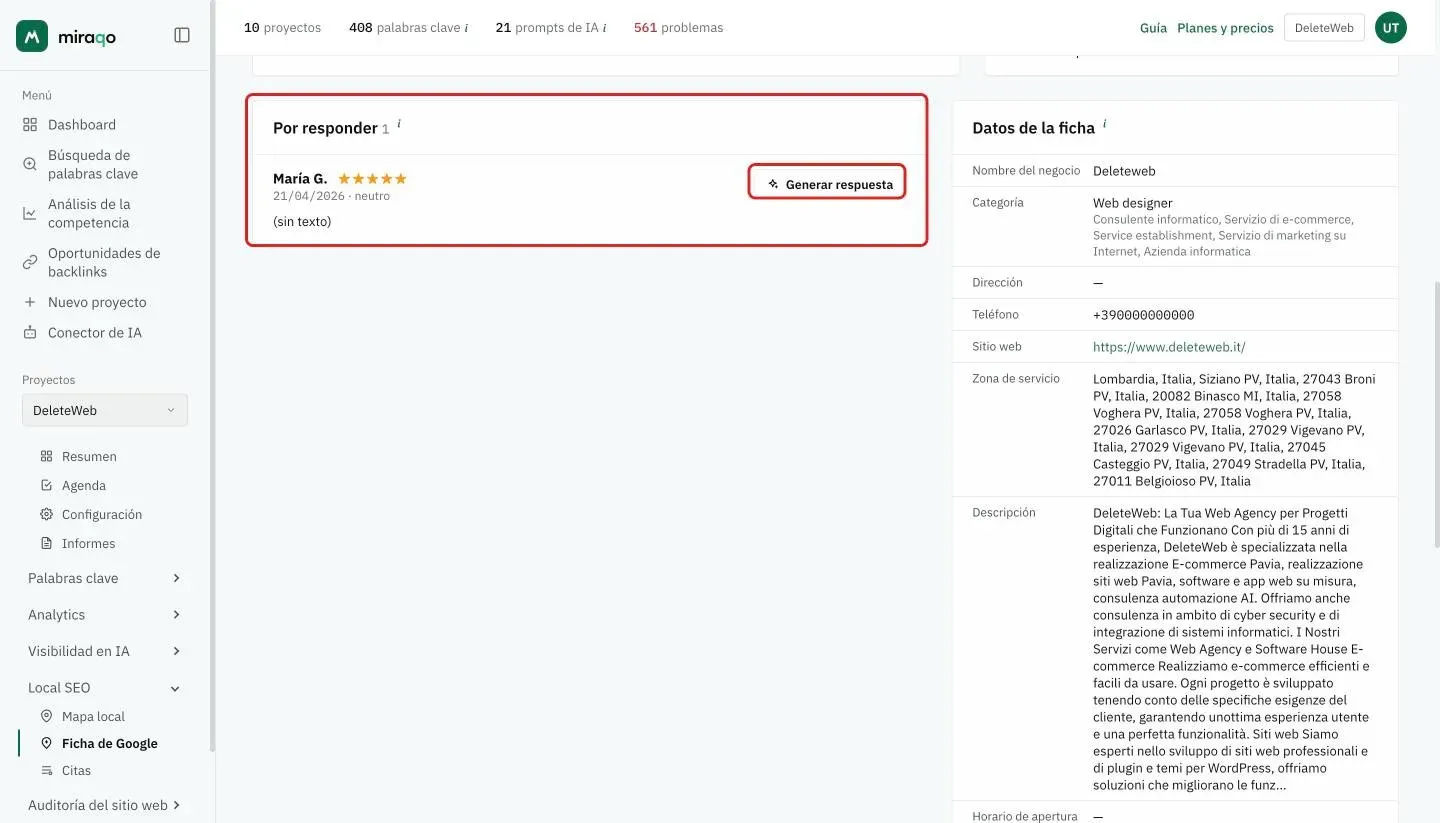1440x823 pixels.
Task: Click the info icon beside Datos de la ficha
Action: [x=1105, y=124]
